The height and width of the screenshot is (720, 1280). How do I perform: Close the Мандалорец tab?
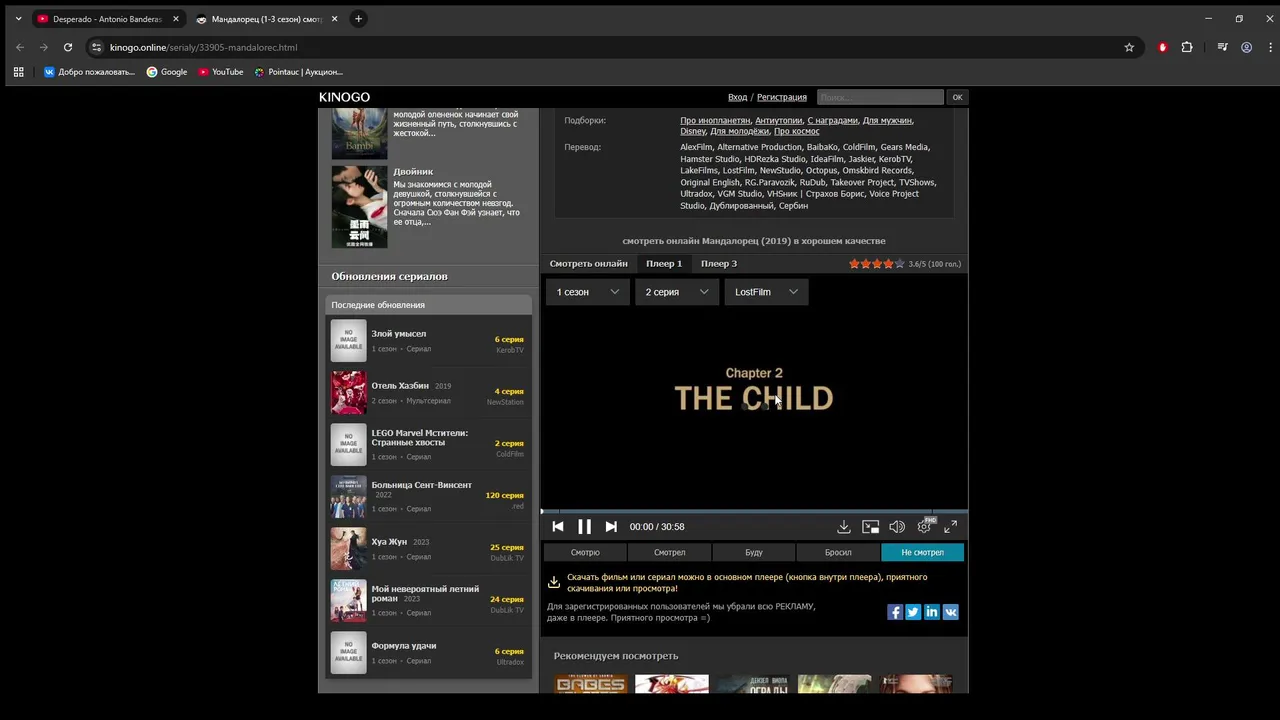[x=334, y=19]
